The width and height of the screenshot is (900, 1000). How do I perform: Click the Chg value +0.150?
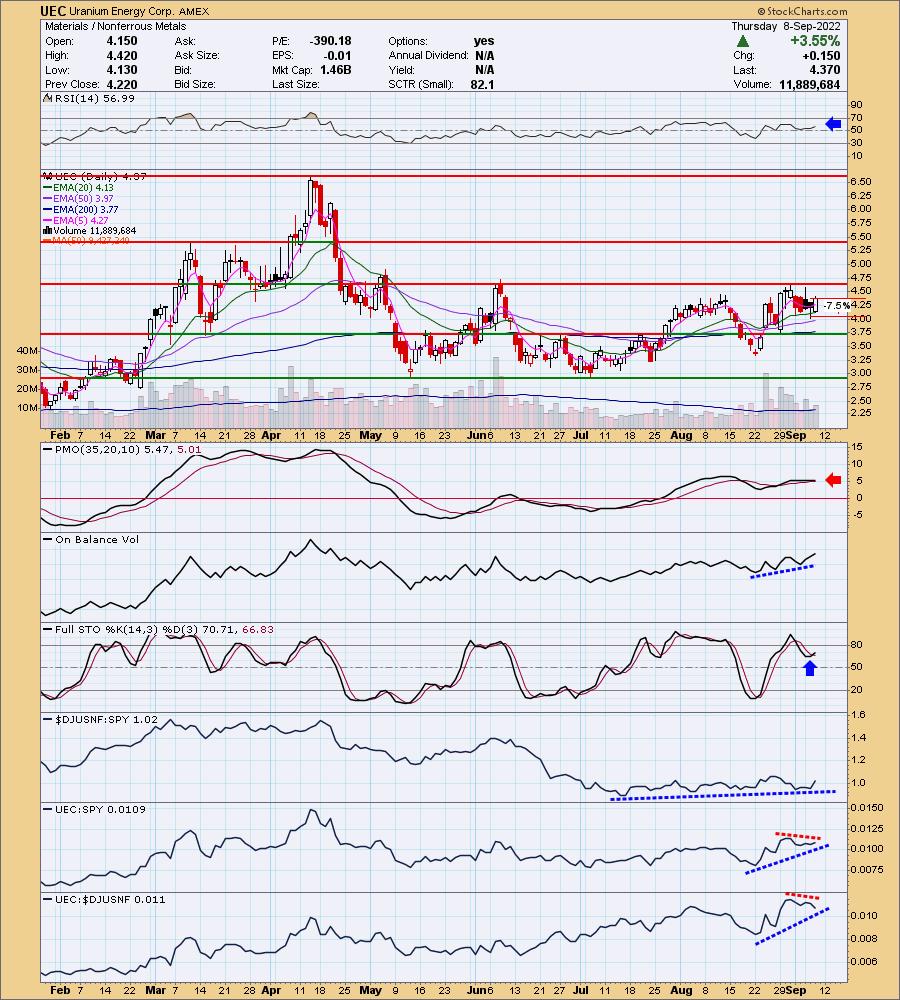(x=822, y=55)
